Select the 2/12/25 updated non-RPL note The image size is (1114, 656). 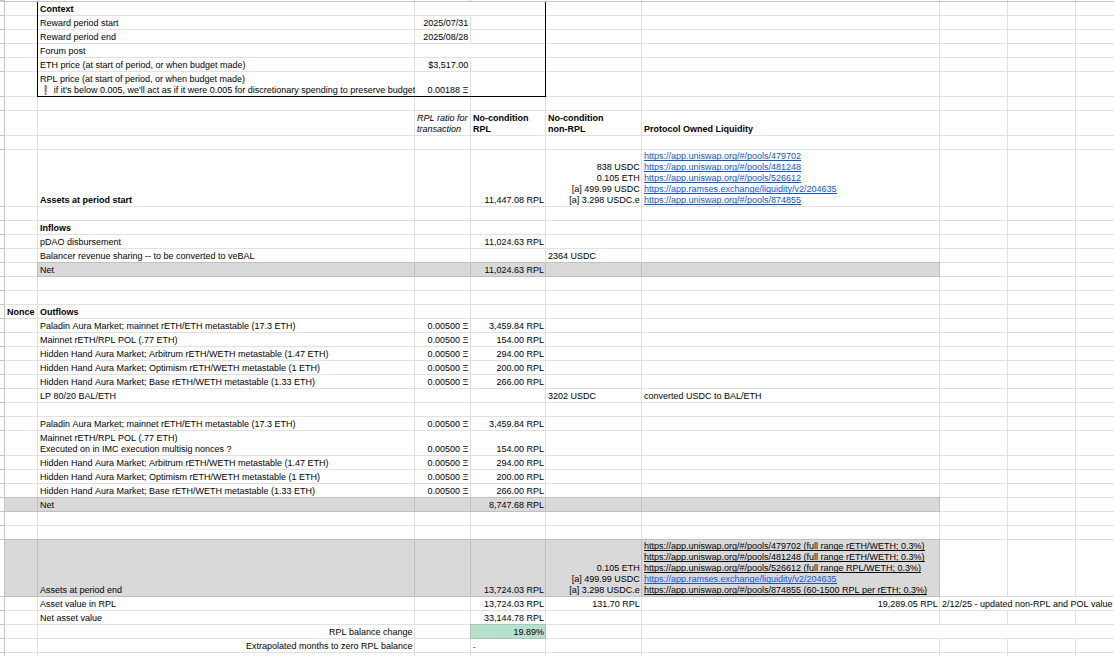click(1027, 604)
